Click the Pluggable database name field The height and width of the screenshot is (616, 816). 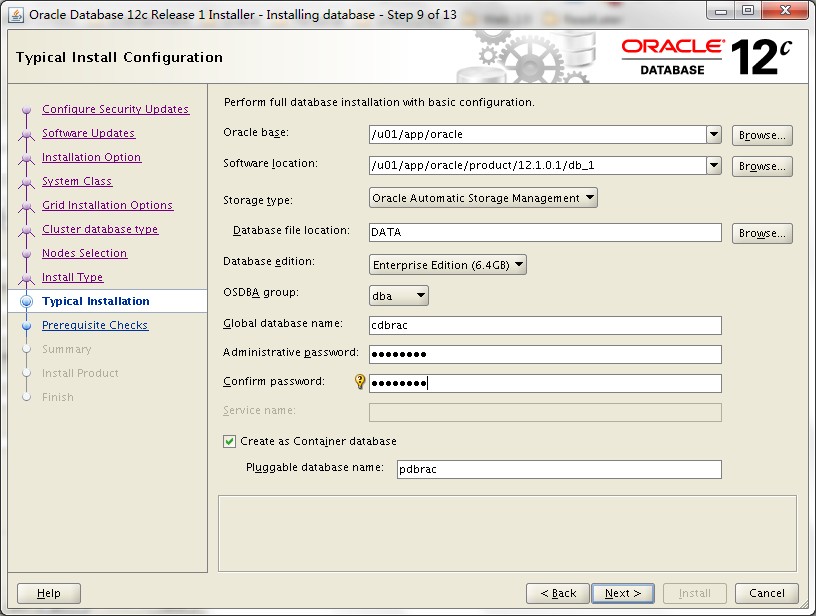tap(559, 469)
